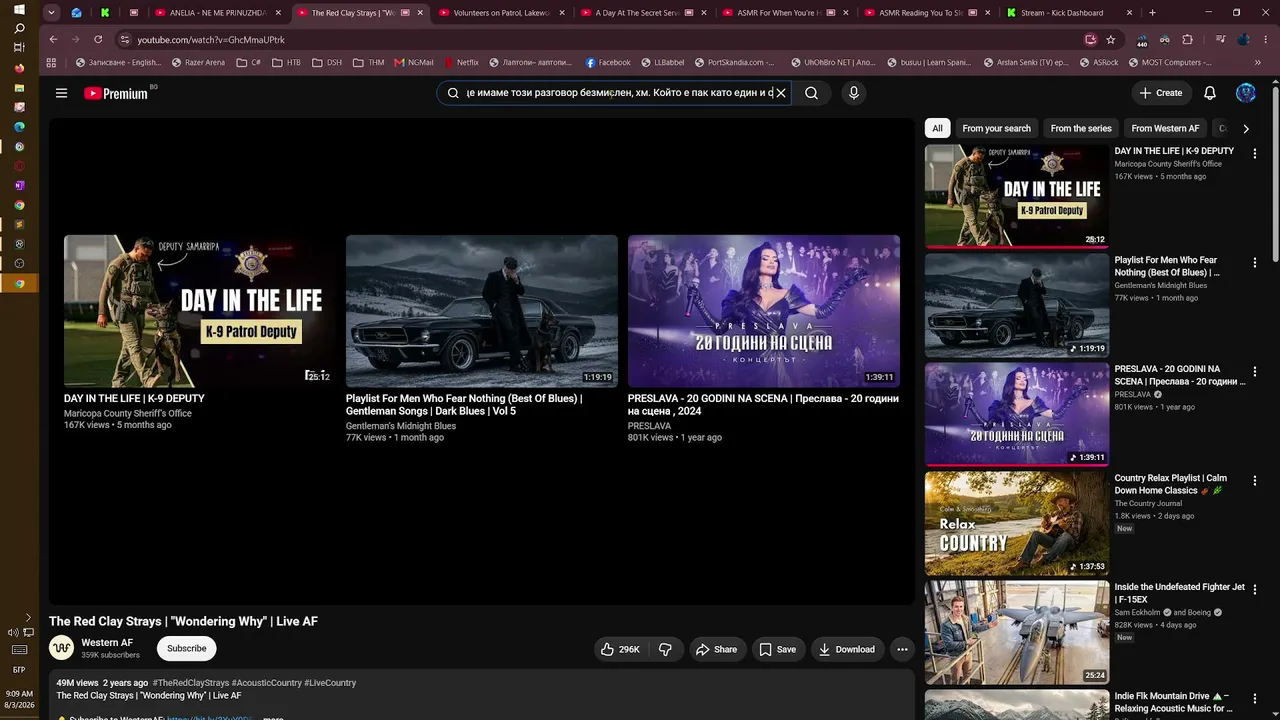The height and width of the screenshot is (720, 1280).
Task: Dislike this video
Action: click(665, 649)
